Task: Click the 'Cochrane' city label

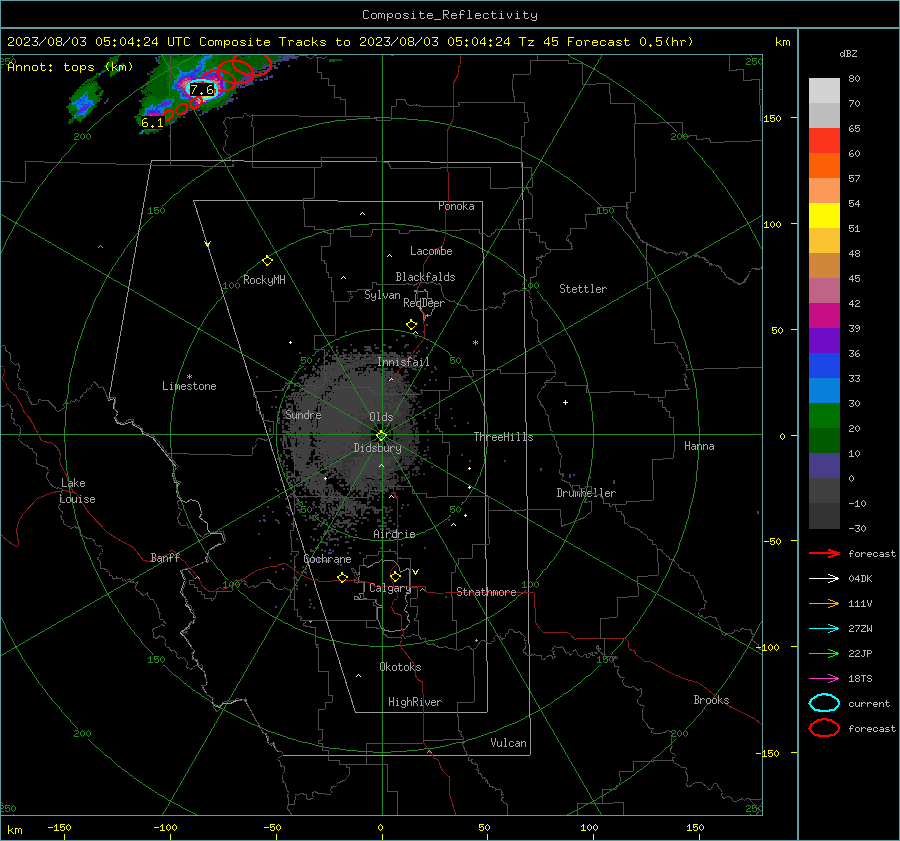Action: point(327,559)
